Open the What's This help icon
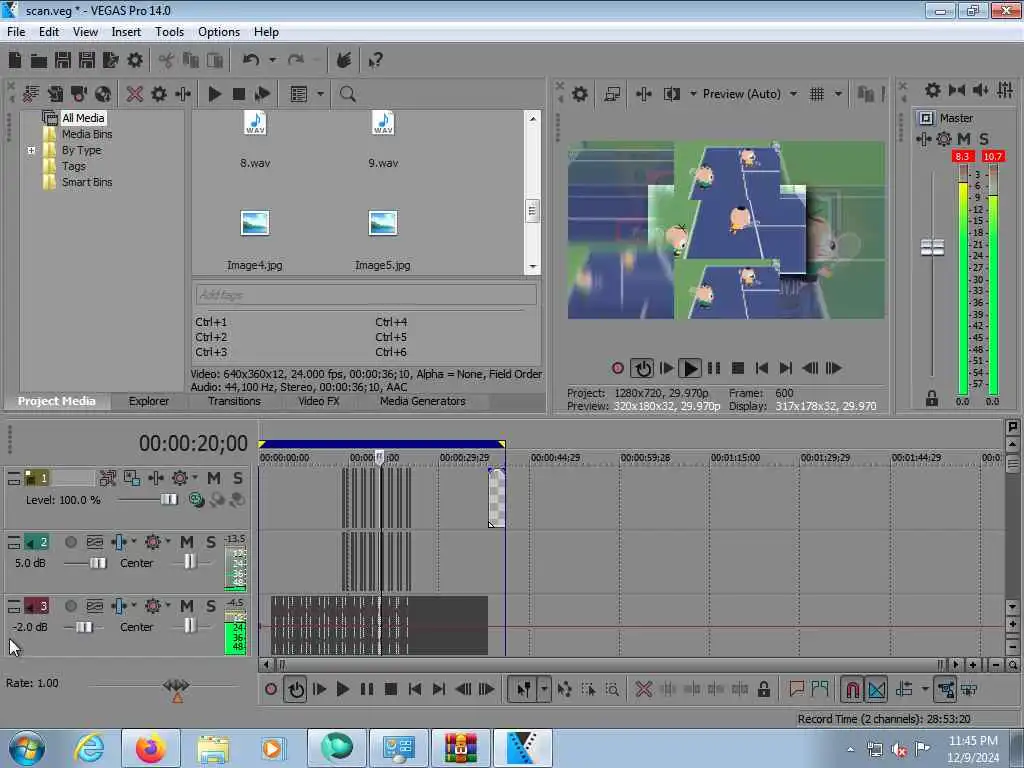 point(376,61)
